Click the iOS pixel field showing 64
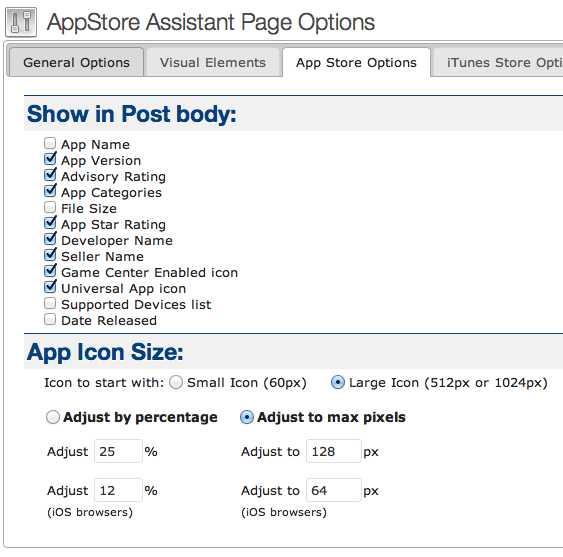 (334, 490)
